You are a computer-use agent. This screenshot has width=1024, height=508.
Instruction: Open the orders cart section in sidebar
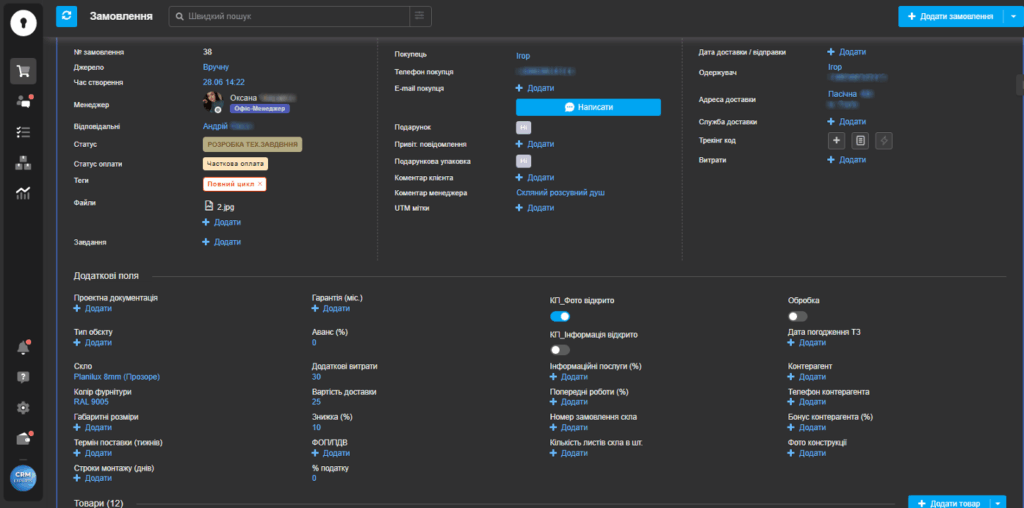[x=23, y=71]
